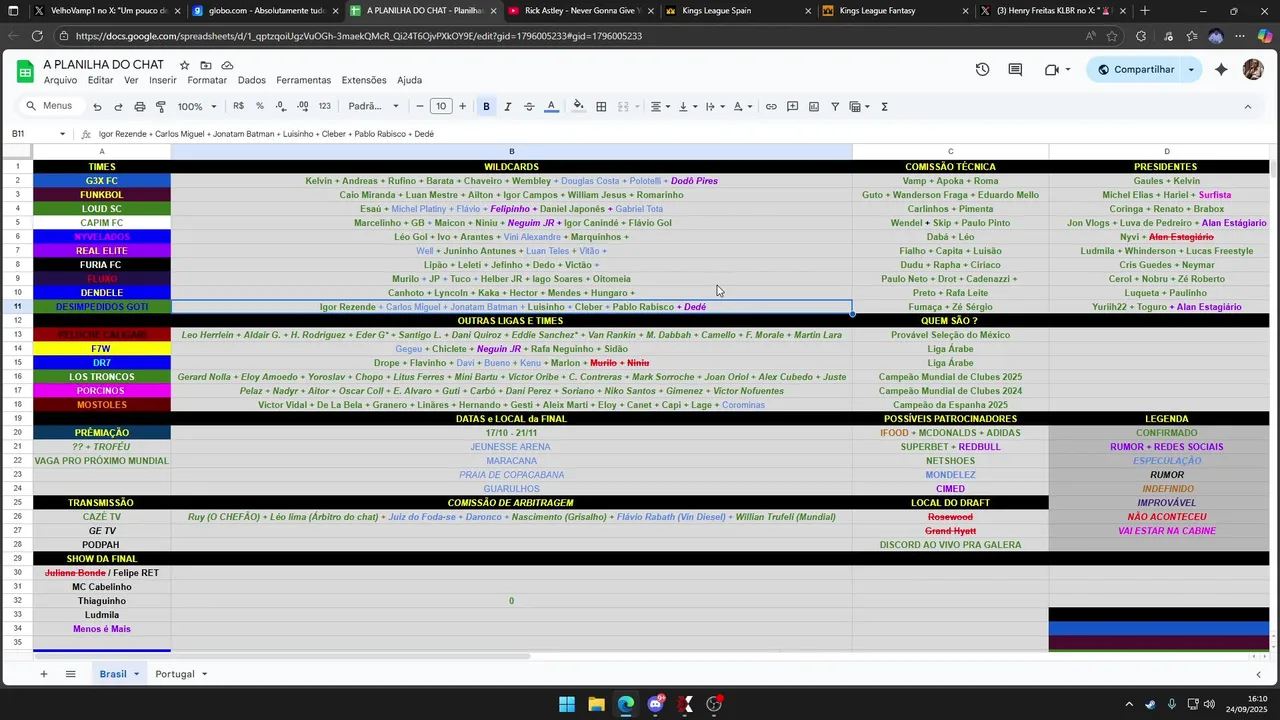Open the Inserir menu
Image resolution: width=1280 pixels, height=720 pixels.
point(163,80)
